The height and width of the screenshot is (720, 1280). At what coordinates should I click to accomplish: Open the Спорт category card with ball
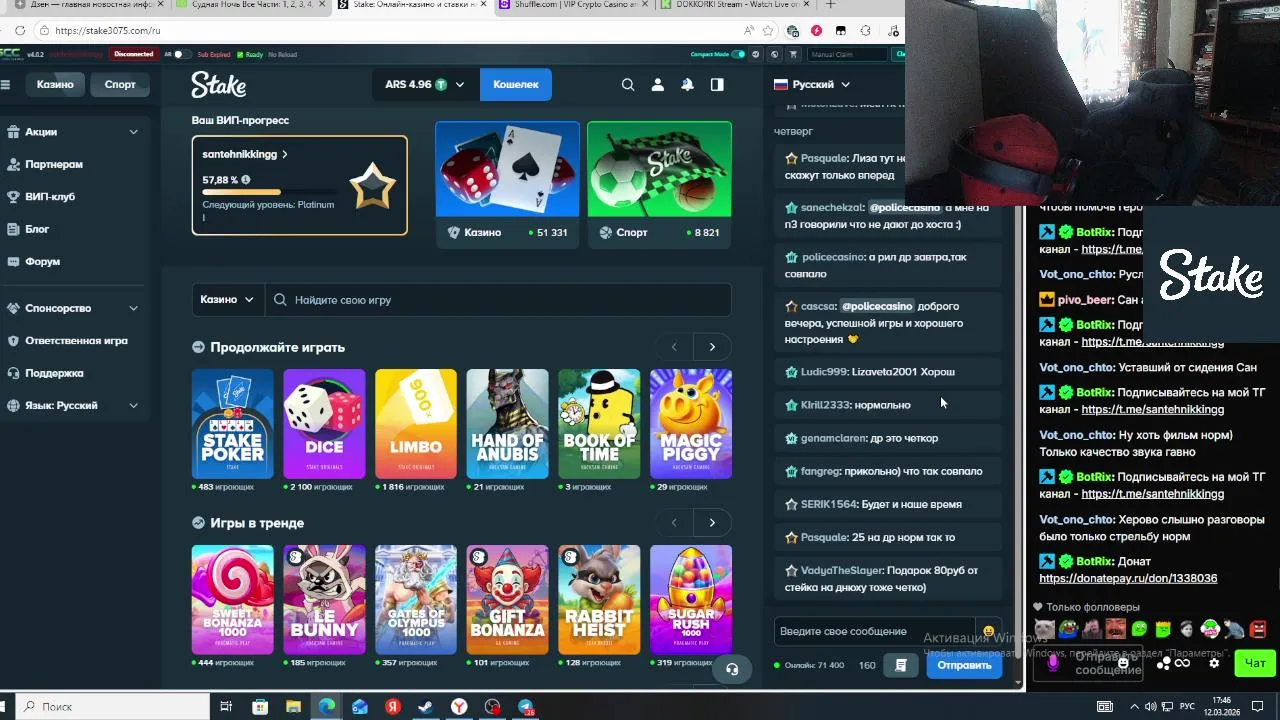(659, 184)
